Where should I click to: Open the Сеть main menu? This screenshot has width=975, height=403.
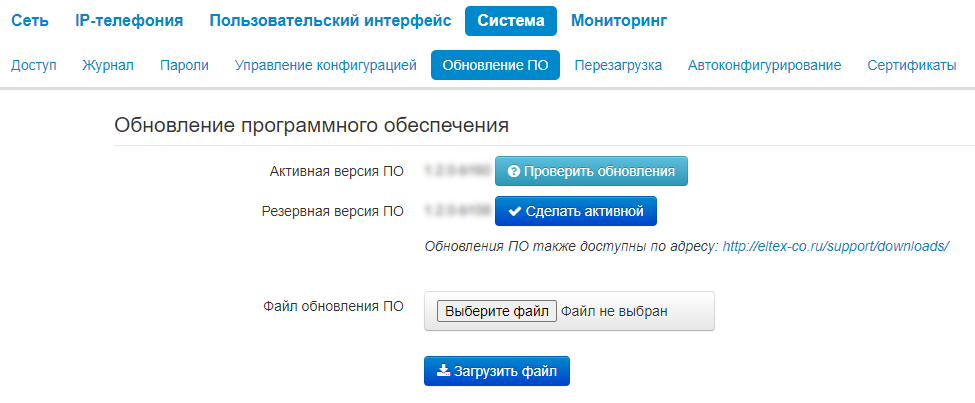point(30,21)
